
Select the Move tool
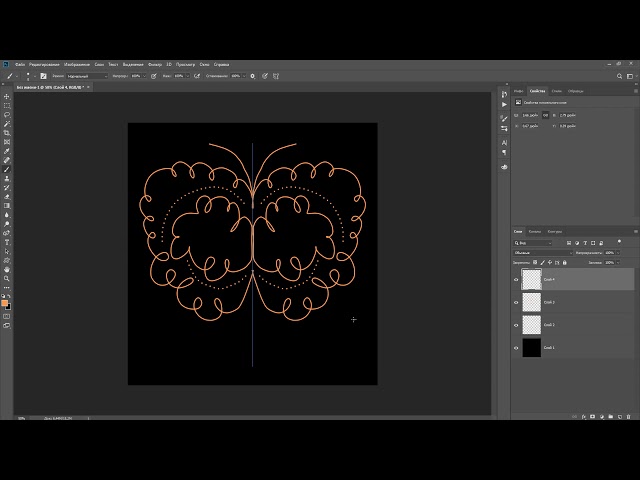click(7, 96)
